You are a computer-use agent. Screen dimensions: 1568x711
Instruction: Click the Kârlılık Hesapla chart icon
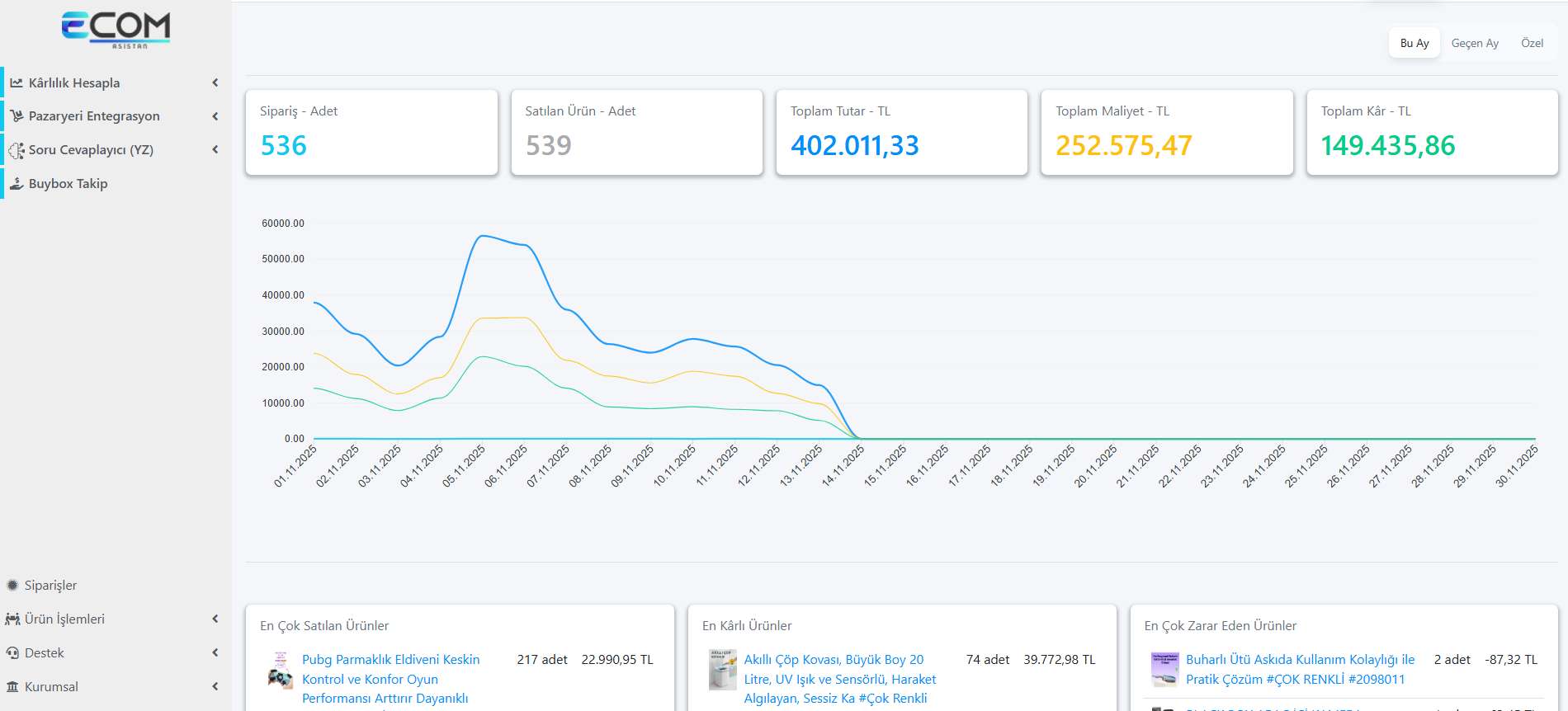pos(17,83)
